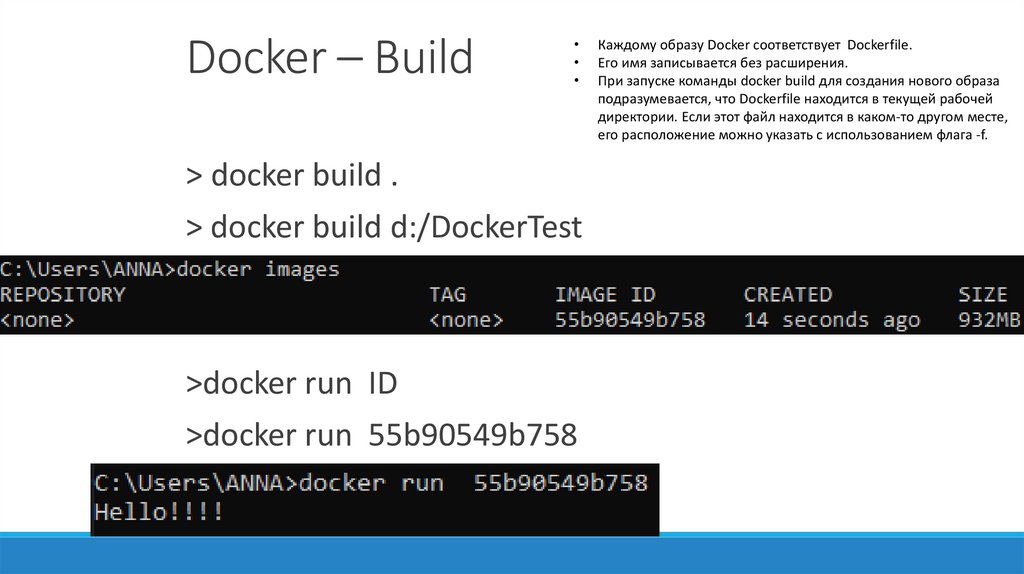
Task: Click the ">docker run ID" text
Action: (x=291, y=383)
